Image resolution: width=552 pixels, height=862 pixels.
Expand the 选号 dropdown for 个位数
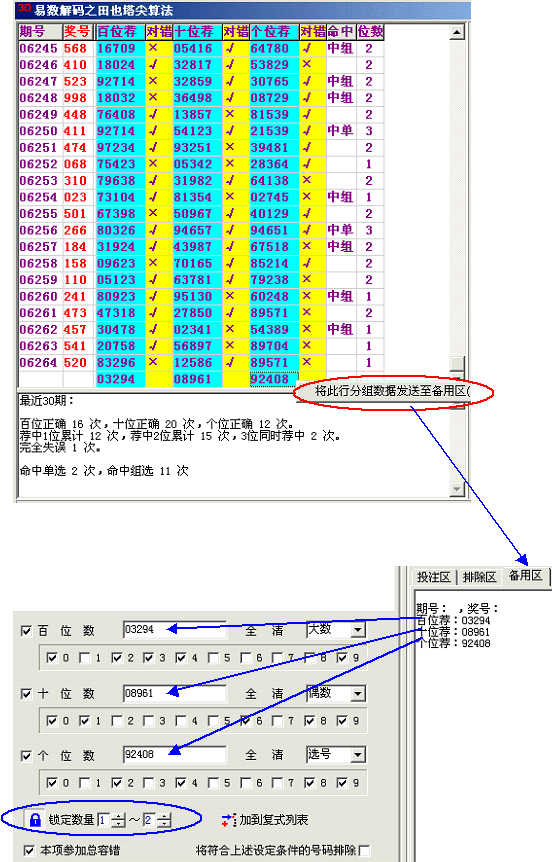tap(358, 755)
